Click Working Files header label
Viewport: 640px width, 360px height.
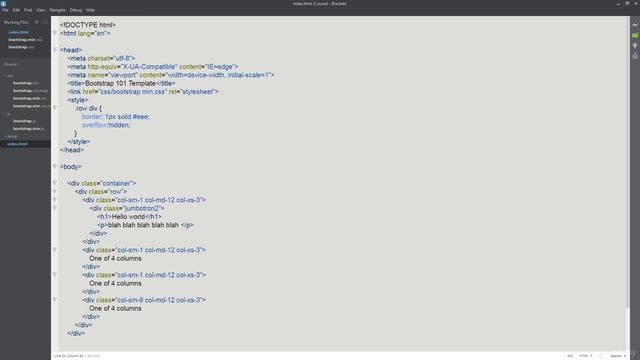[x=16, y=22]
